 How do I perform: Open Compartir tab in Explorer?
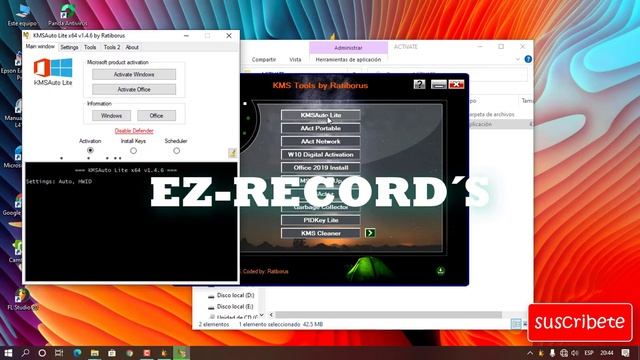pyautogui.click(x=264, y=60)
